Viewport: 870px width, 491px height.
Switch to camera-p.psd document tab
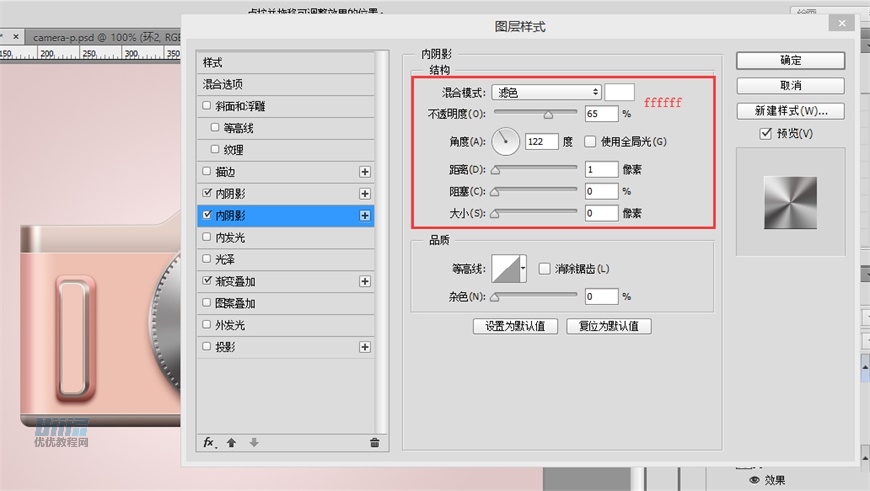[107, 37]
